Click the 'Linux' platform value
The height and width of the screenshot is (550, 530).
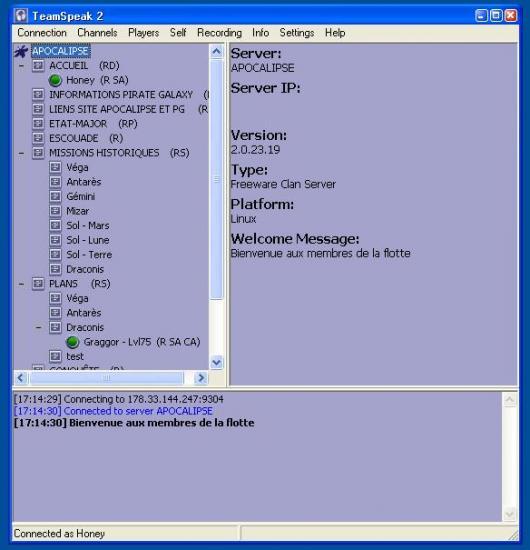coord(243,219)
